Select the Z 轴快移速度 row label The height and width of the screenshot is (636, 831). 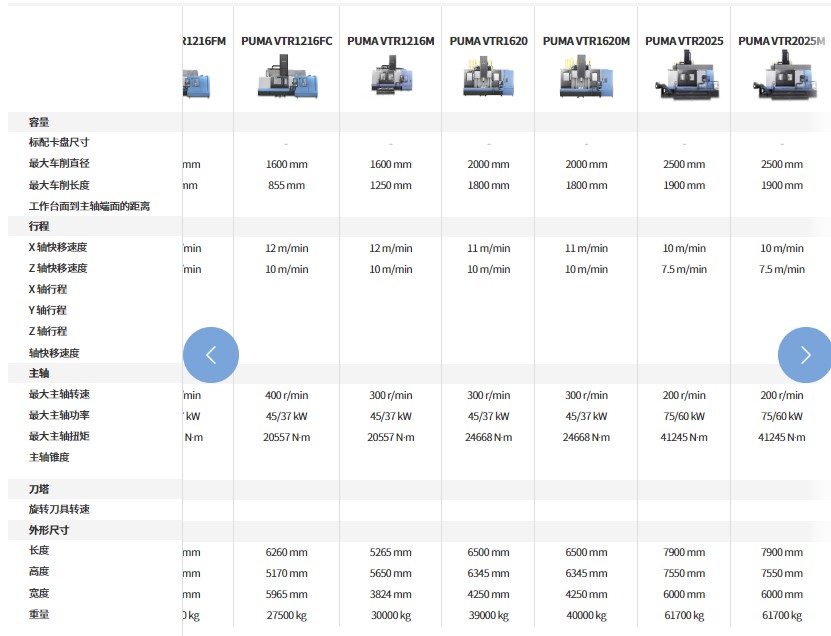click(x=58, y=268)
